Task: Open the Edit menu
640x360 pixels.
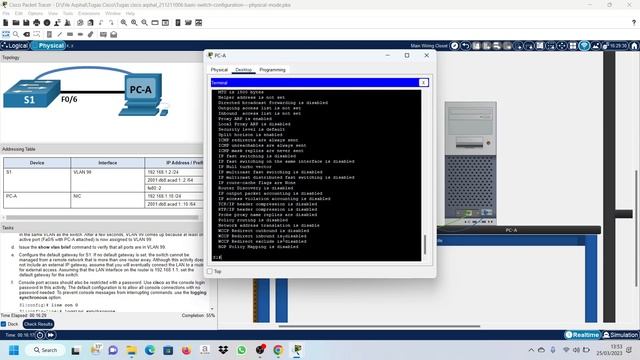Action: [x=19, y=13]
